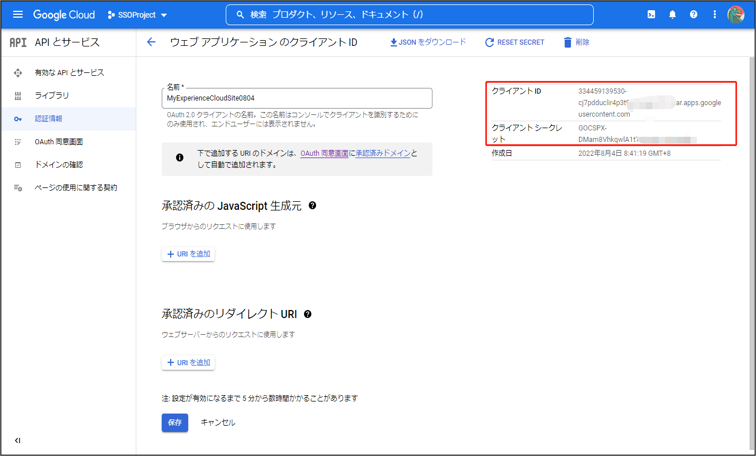Go back using the left arrow

pyautogui.click(x=151, y=43)
